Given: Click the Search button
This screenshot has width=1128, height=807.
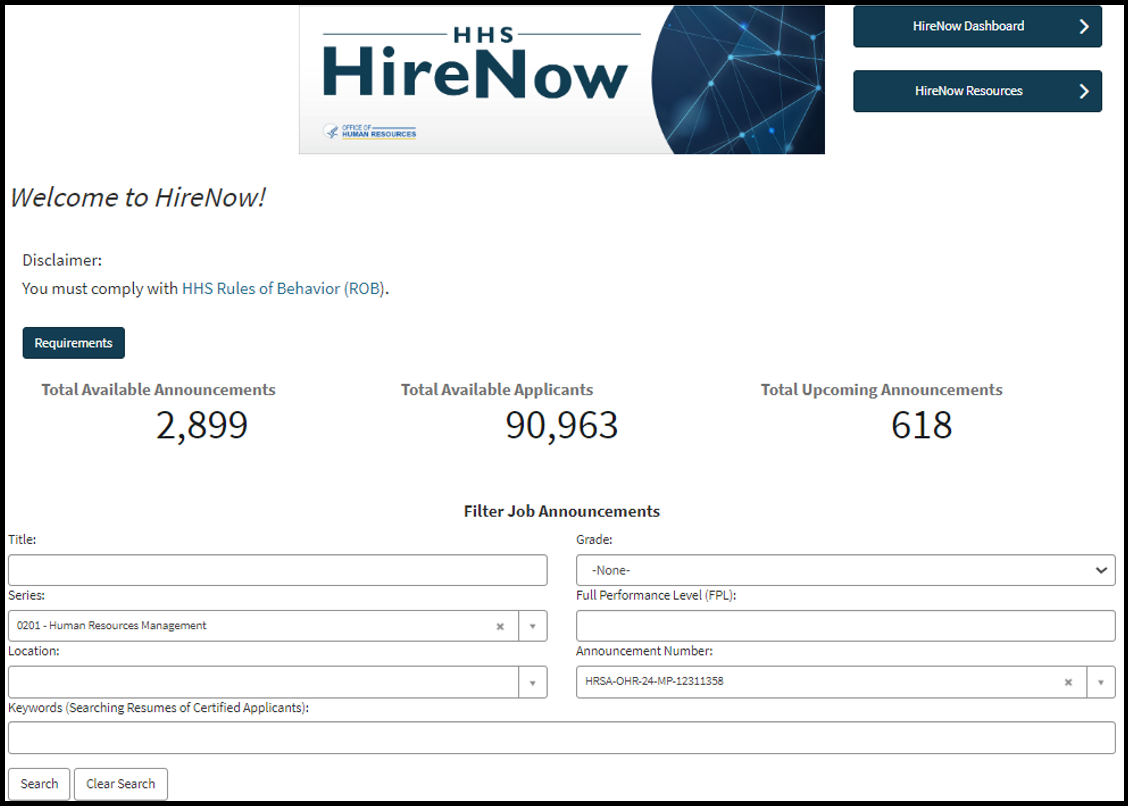Looking at the screenshot, I should pyautogui.click(x=39, y=784).
